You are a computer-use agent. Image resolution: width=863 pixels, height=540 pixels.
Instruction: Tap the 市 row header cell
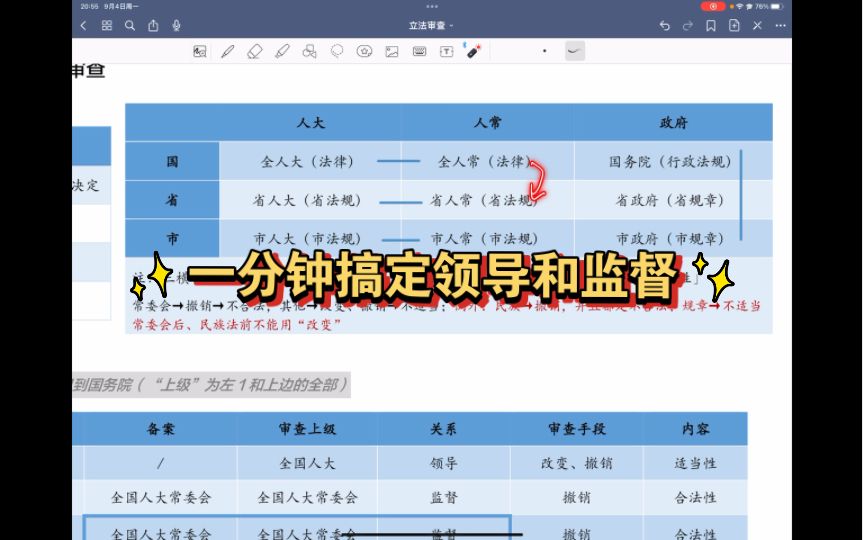[x=172, y=238]
